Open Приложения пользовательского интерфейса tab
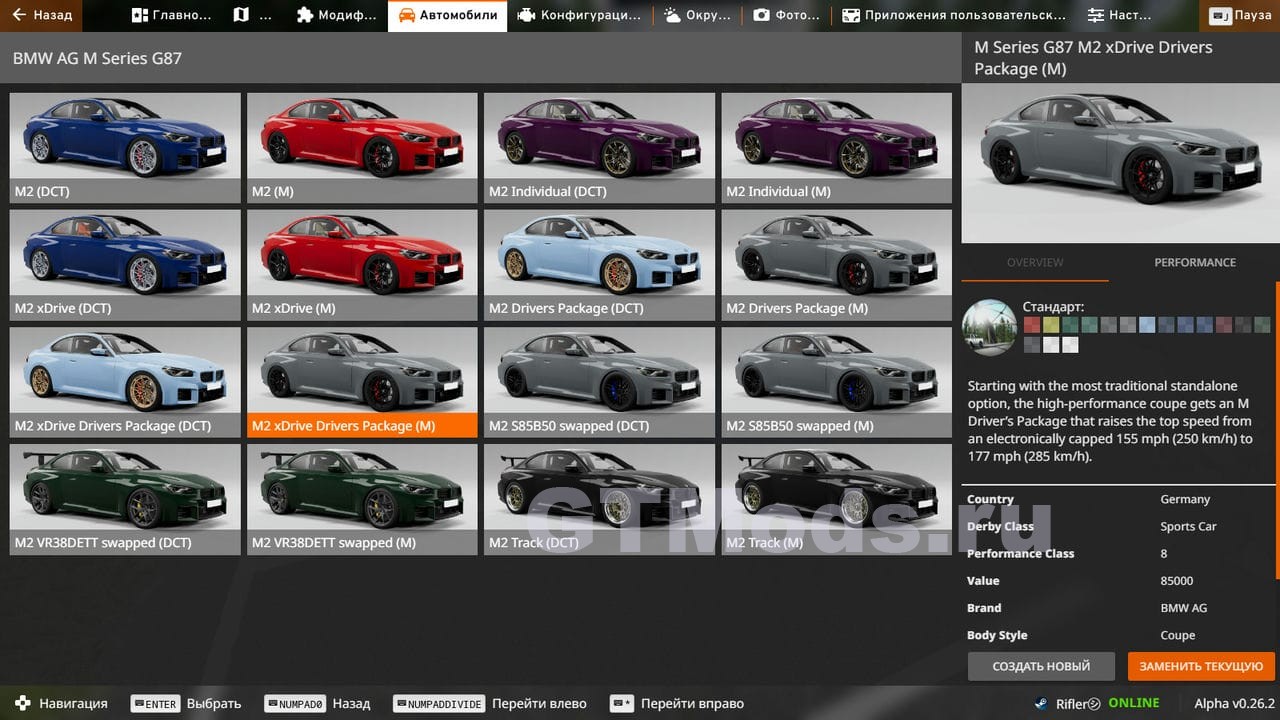The image size is (1280, 720). coord(954,15)
